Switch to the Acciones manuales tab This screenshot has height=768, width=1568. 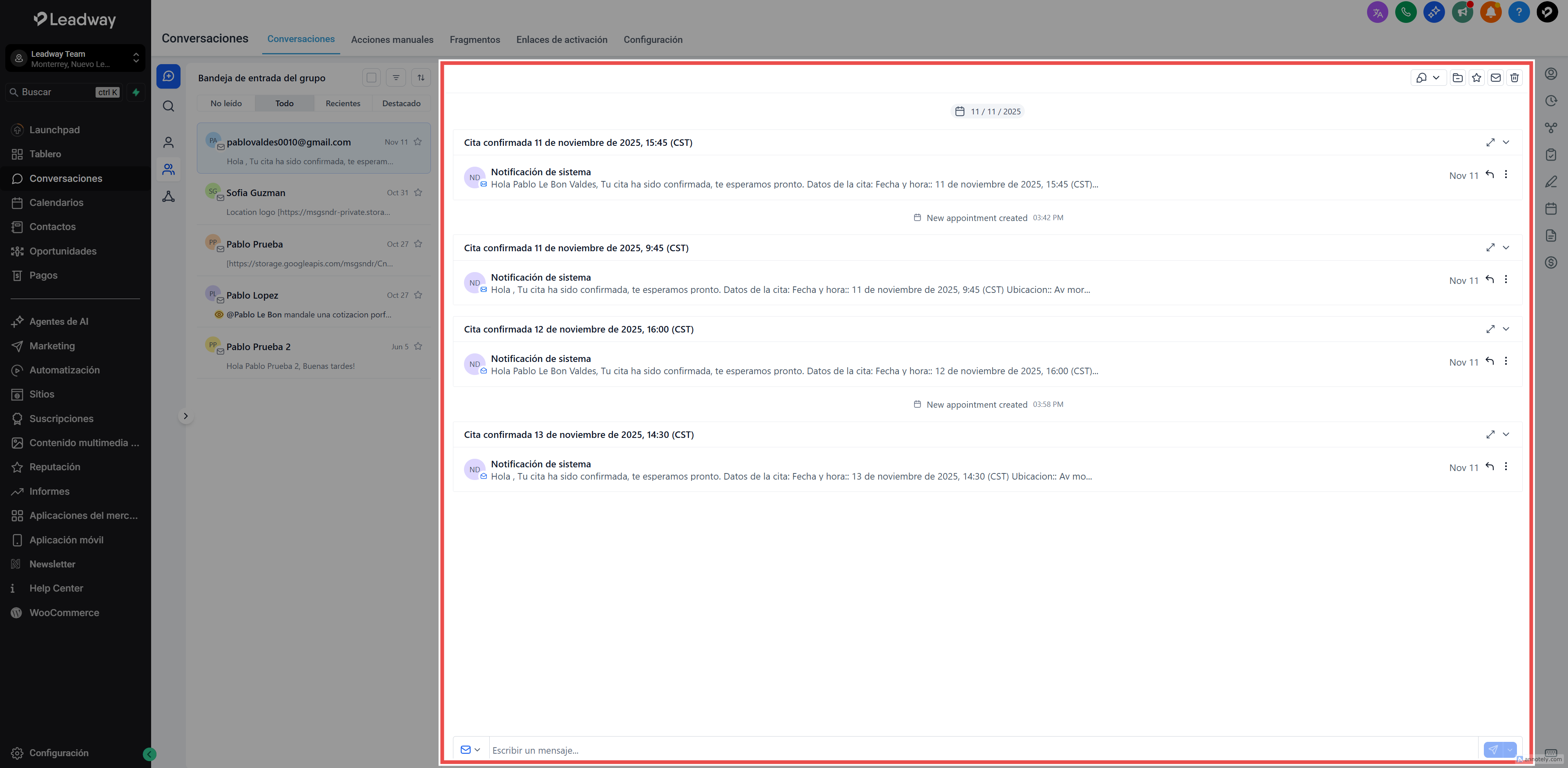coord(392,40)
